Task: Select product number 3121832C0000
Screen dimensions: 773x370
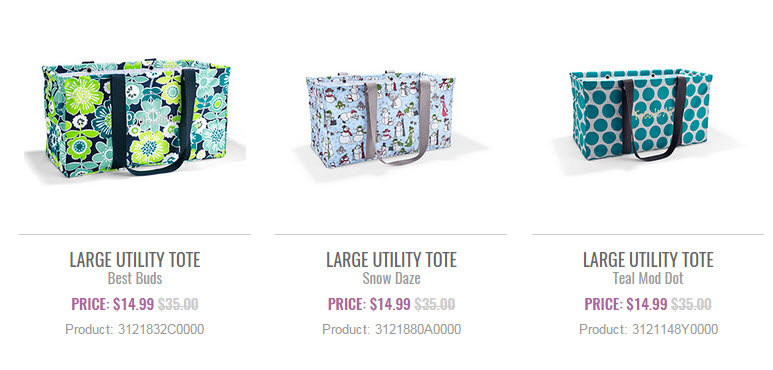Action: point(161,329)
